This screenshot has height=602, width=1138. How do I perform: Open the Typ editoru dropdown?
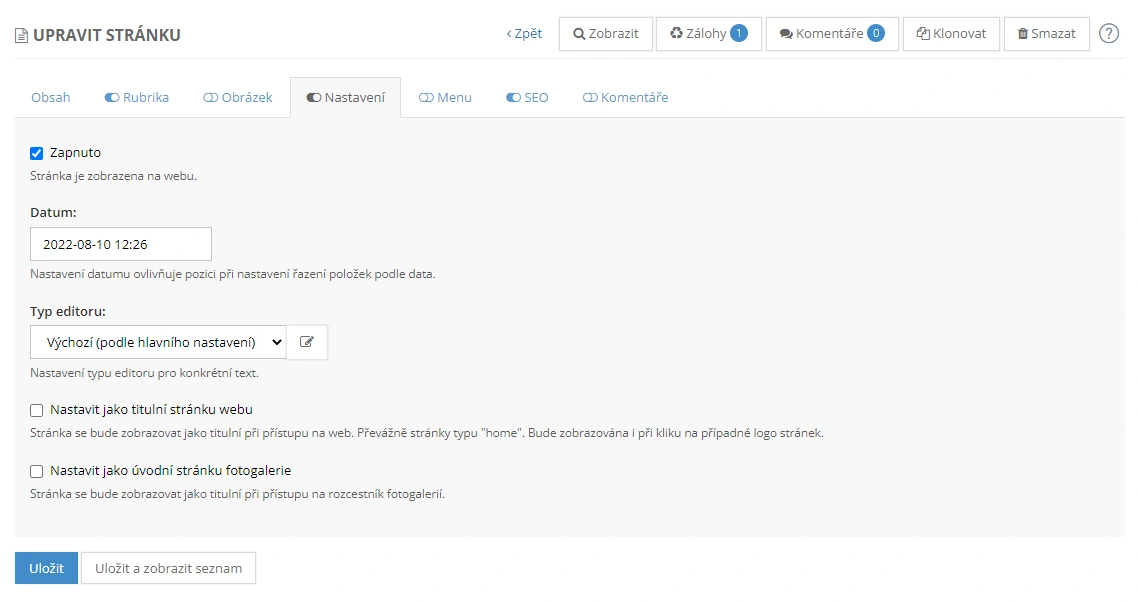158,342
